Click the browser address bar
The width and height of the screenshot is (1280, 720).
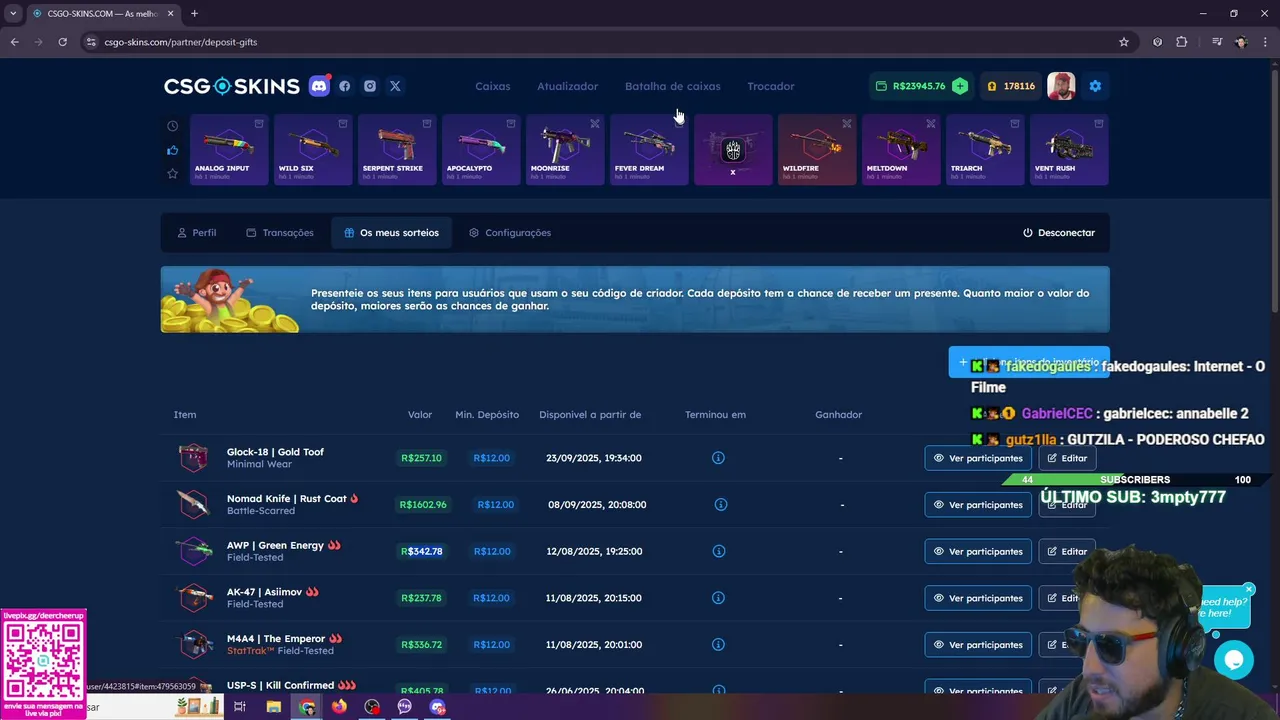[x=600, y=42]
